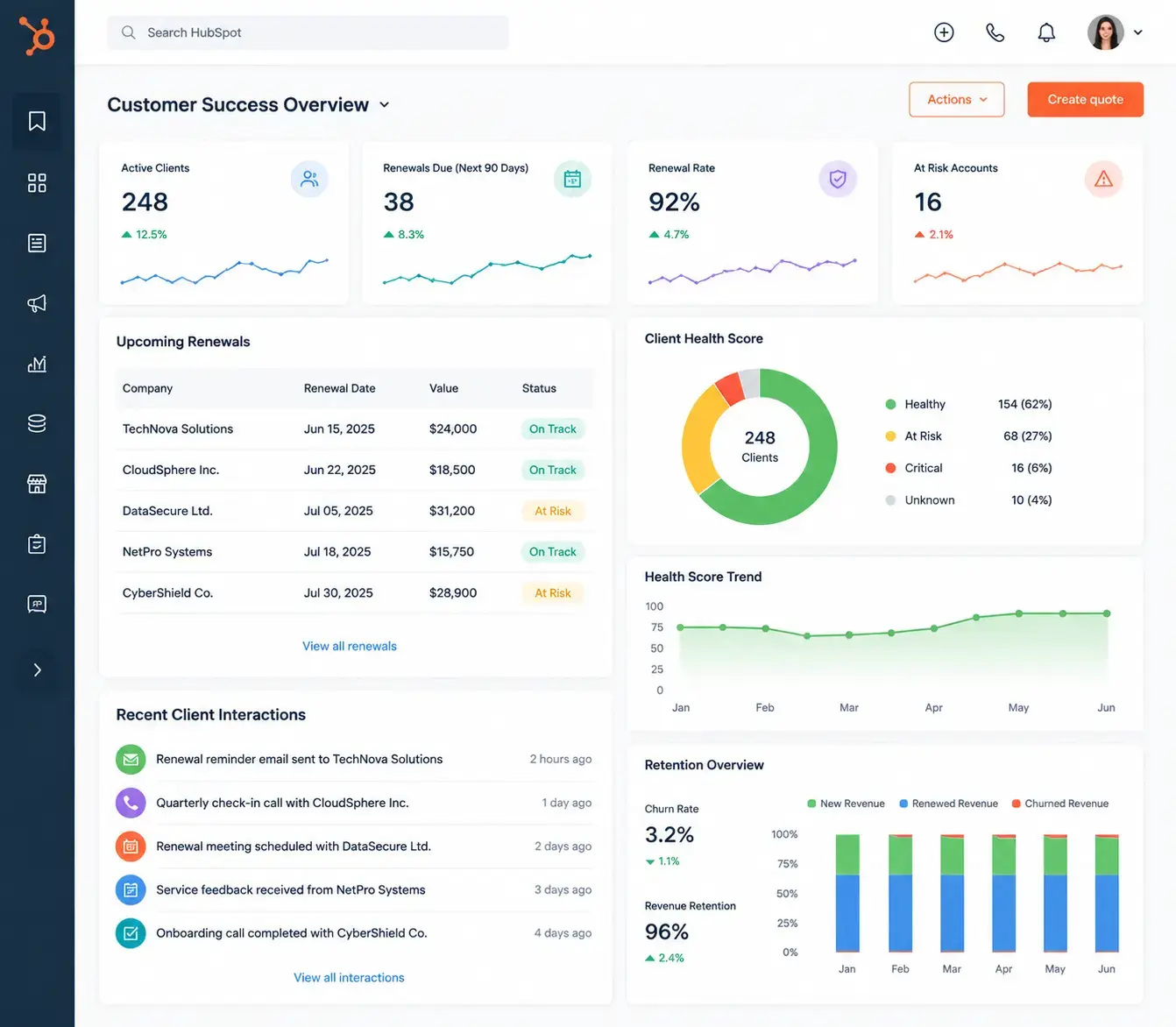Open the chat conversations icon in sidebar
The image size is (1176, 1027).
click(x=37, y=605)
